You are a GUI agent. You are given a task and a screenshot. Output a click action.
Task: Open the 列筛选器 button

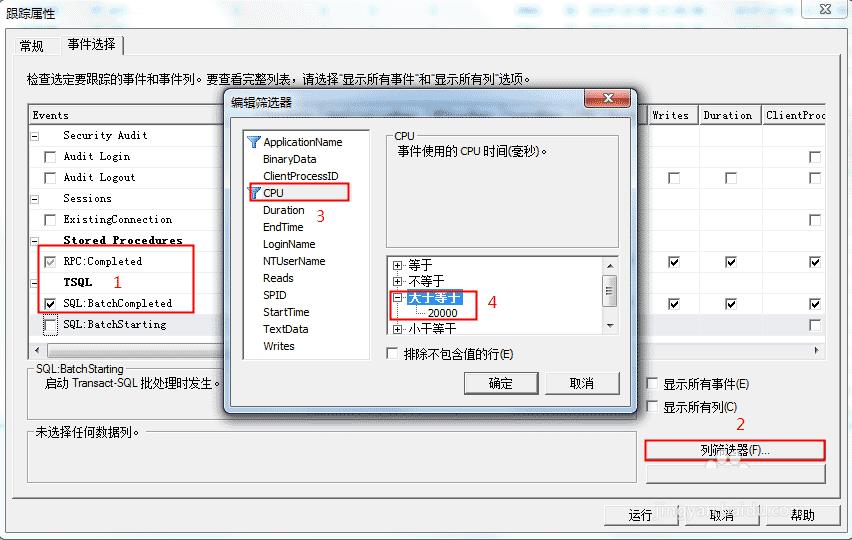click(x=735, y=450)
